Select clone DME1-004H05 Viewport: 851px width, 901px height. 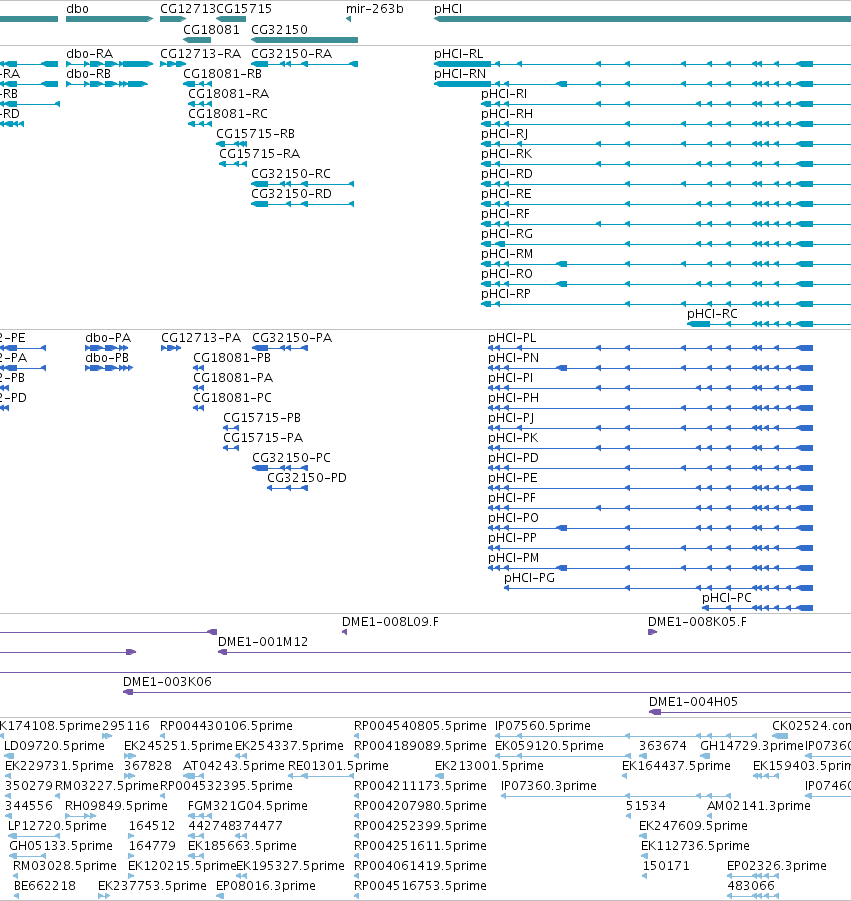click(x=693, y=702)
